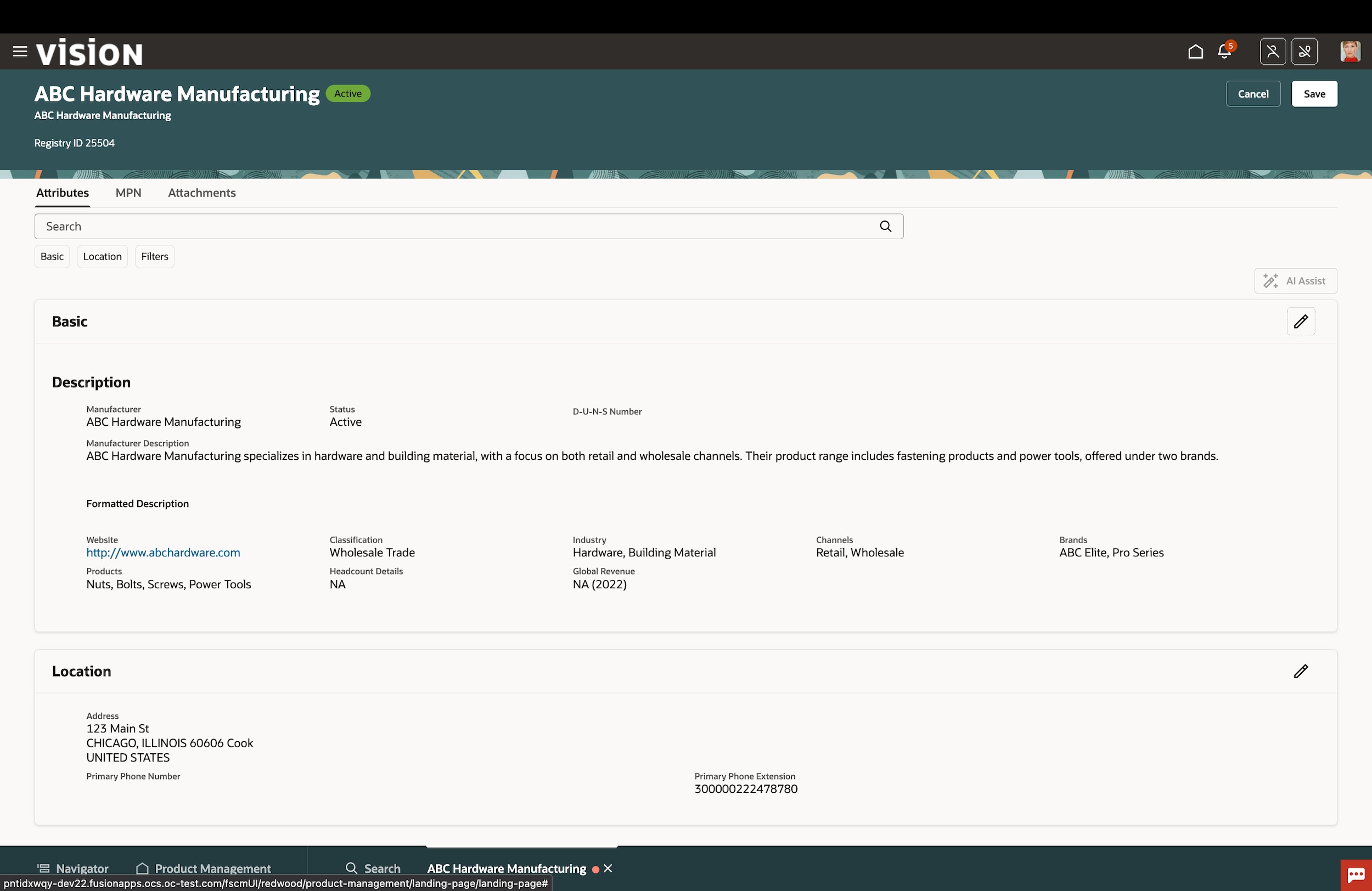1372x891 pixels.
Task: Close the ABC Hardware Manufacturing bottom tab
Action: [x=608, y=869]
